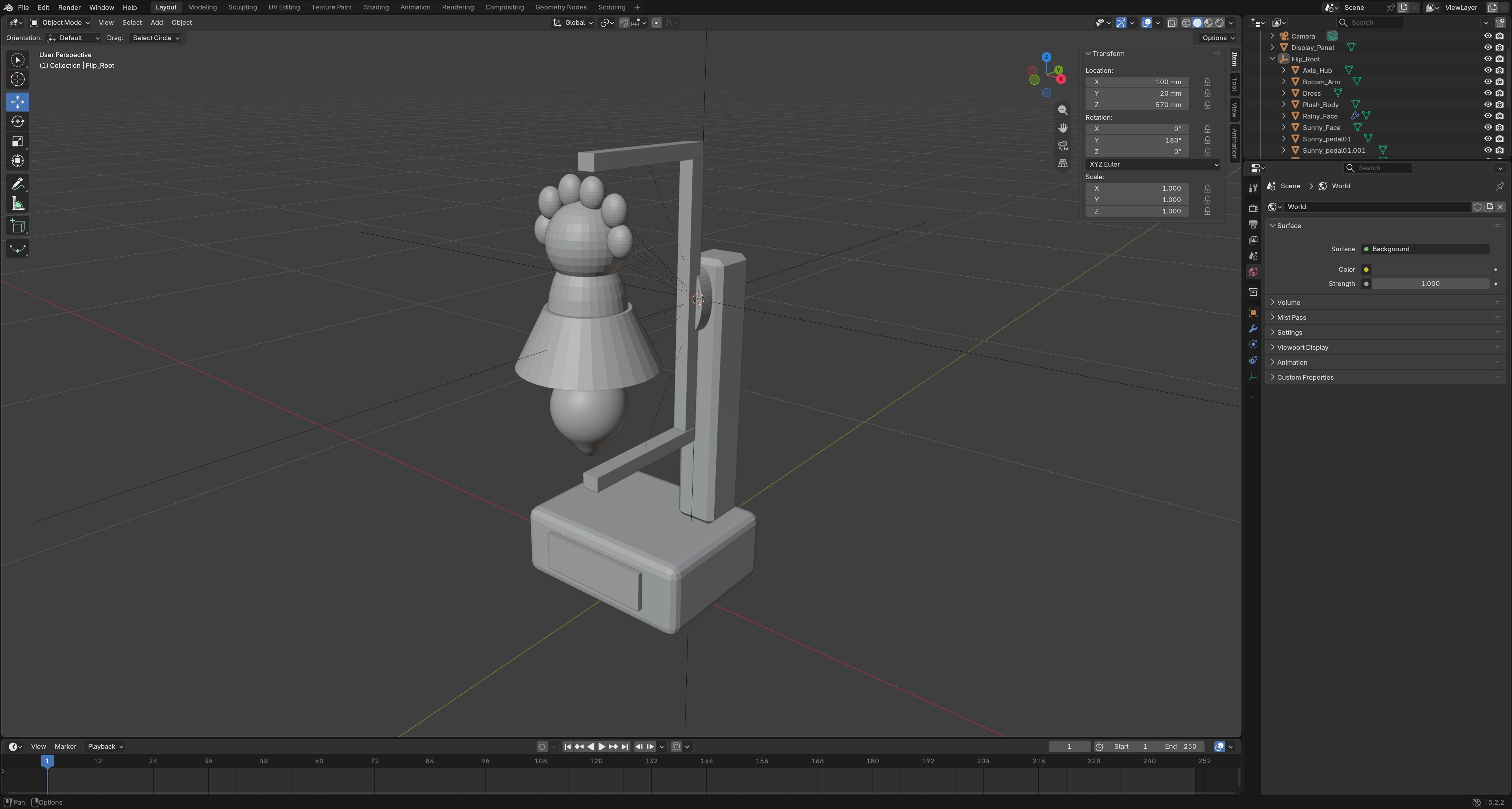Toggle the snapping magnet in header

click(624, 23)
